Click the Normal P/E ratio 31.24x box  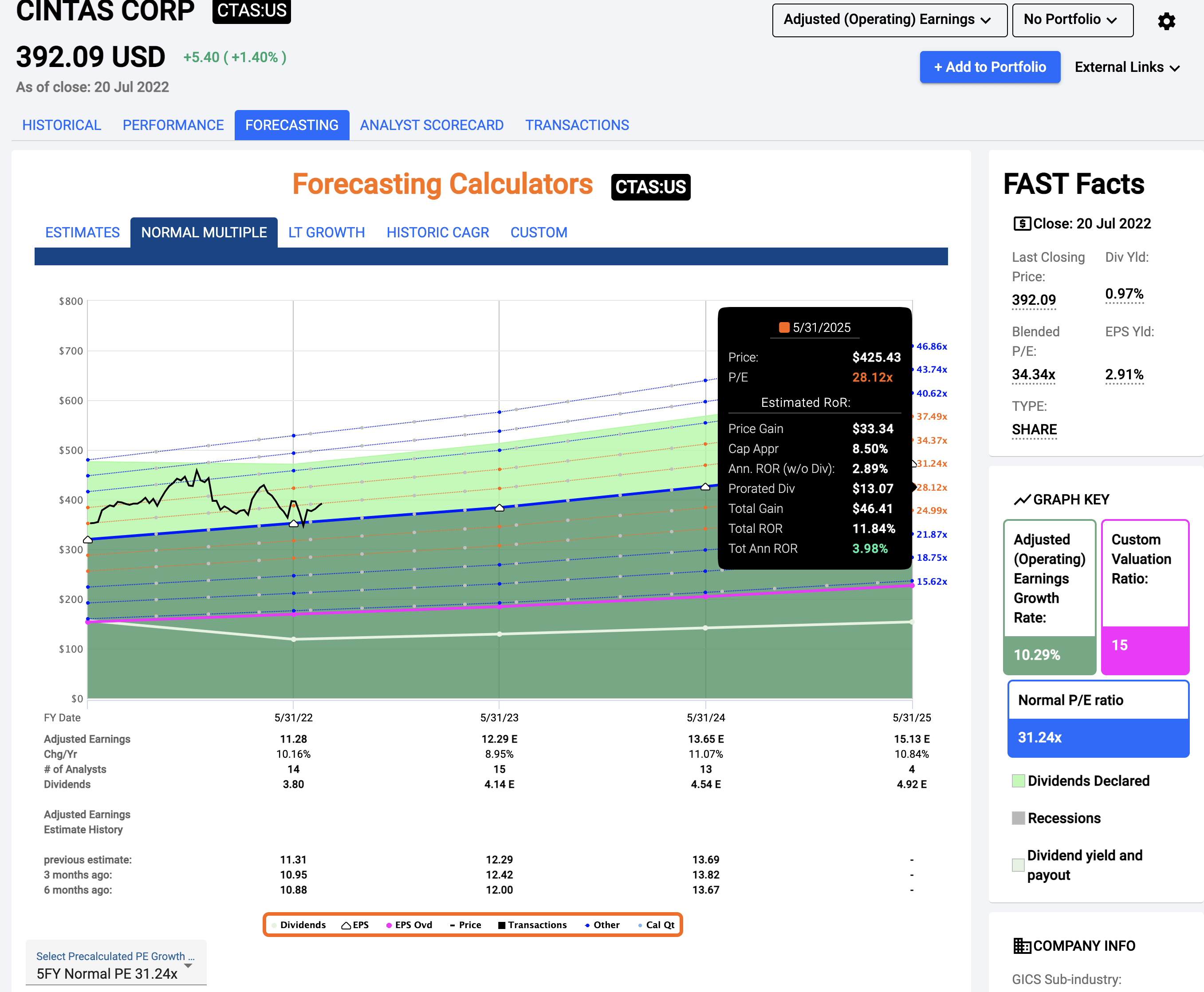click(x=1098, y=719)
